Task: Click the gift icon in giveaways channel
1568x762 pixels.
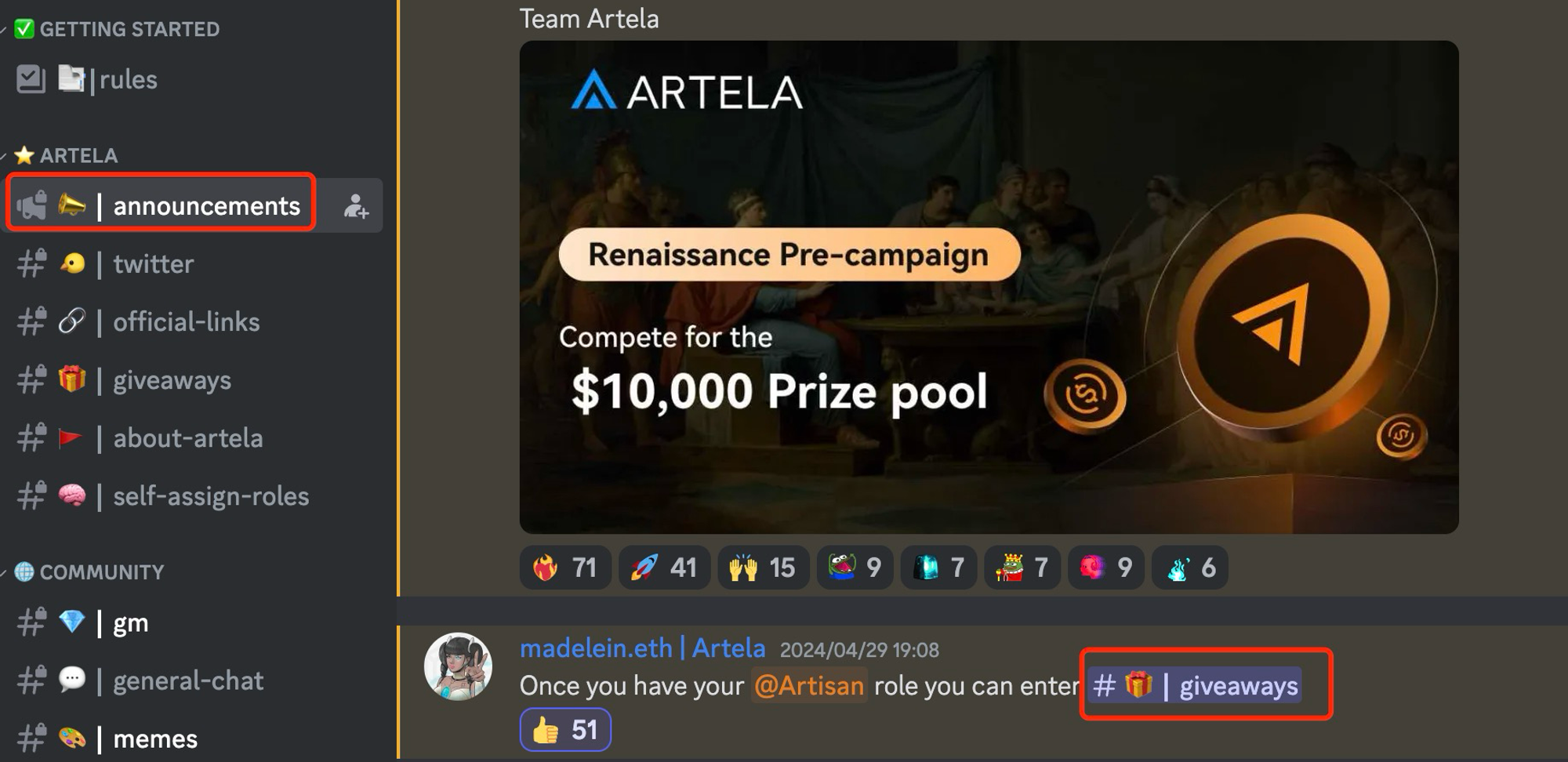Action: [72, 379]
